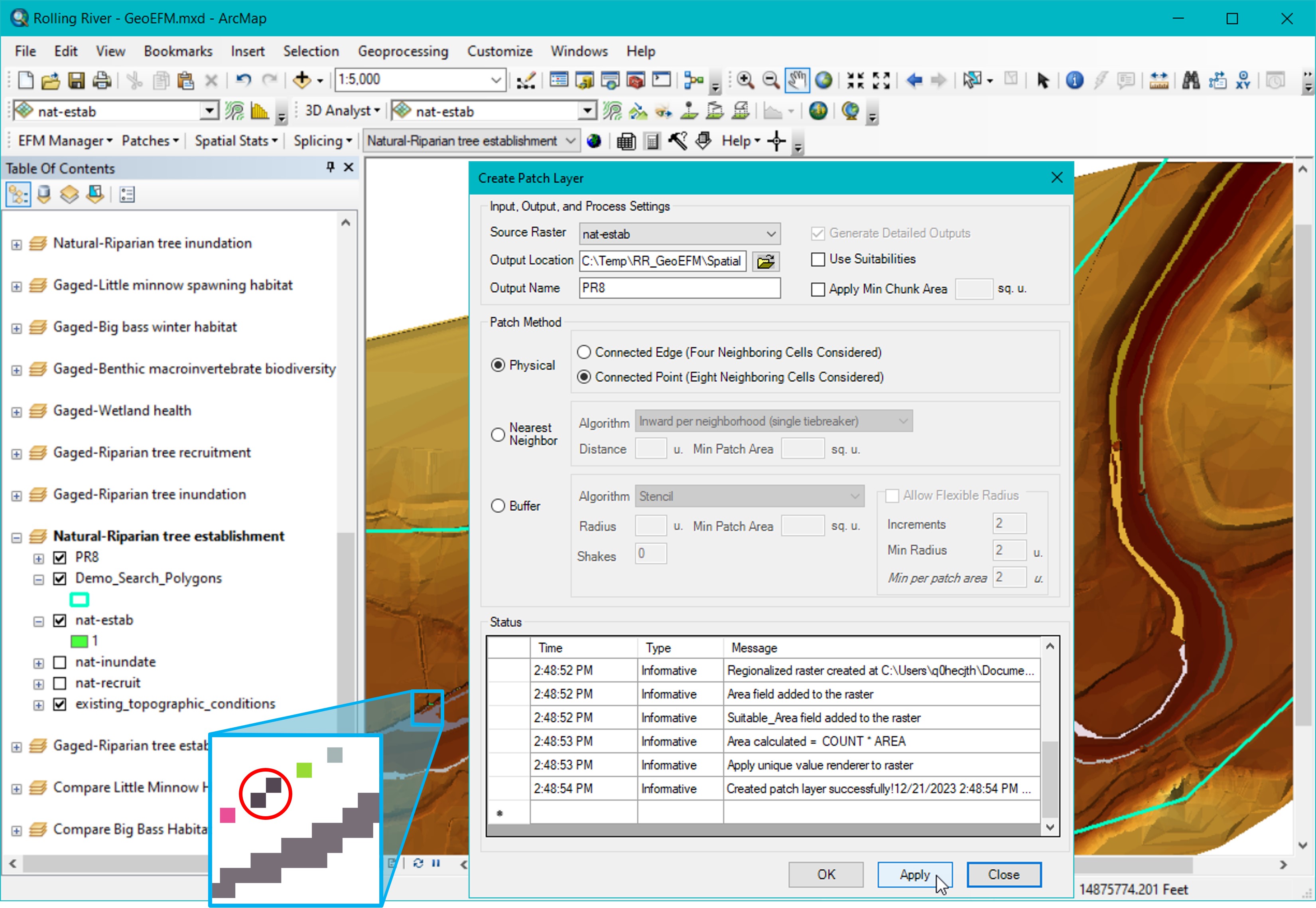
Task: Click into the Output Name field
Action: point(679,288)
